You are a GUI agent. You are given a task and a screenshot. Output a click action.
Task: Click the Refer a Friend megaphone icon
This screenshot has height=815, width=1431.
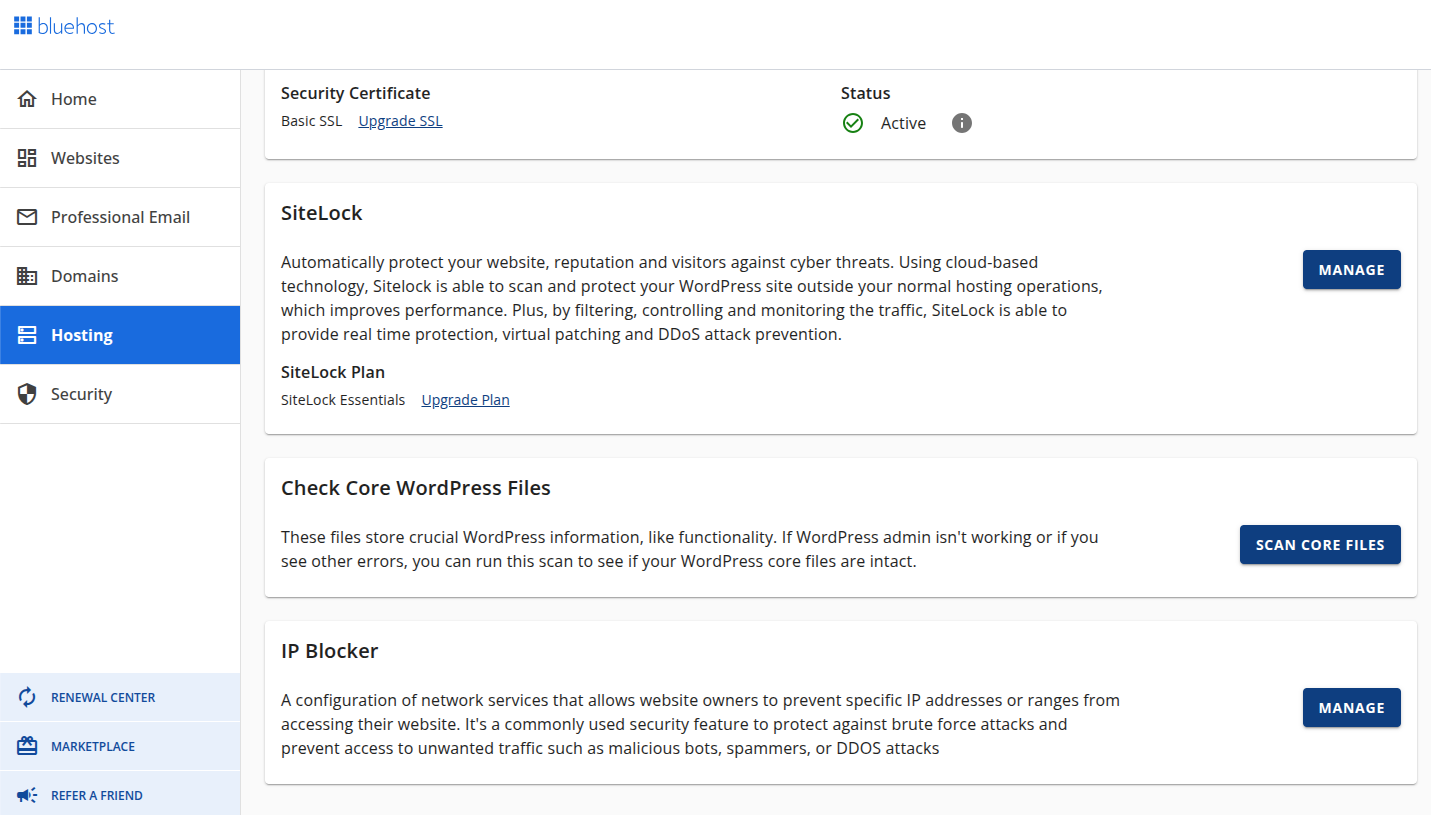[x=27, y=796]
